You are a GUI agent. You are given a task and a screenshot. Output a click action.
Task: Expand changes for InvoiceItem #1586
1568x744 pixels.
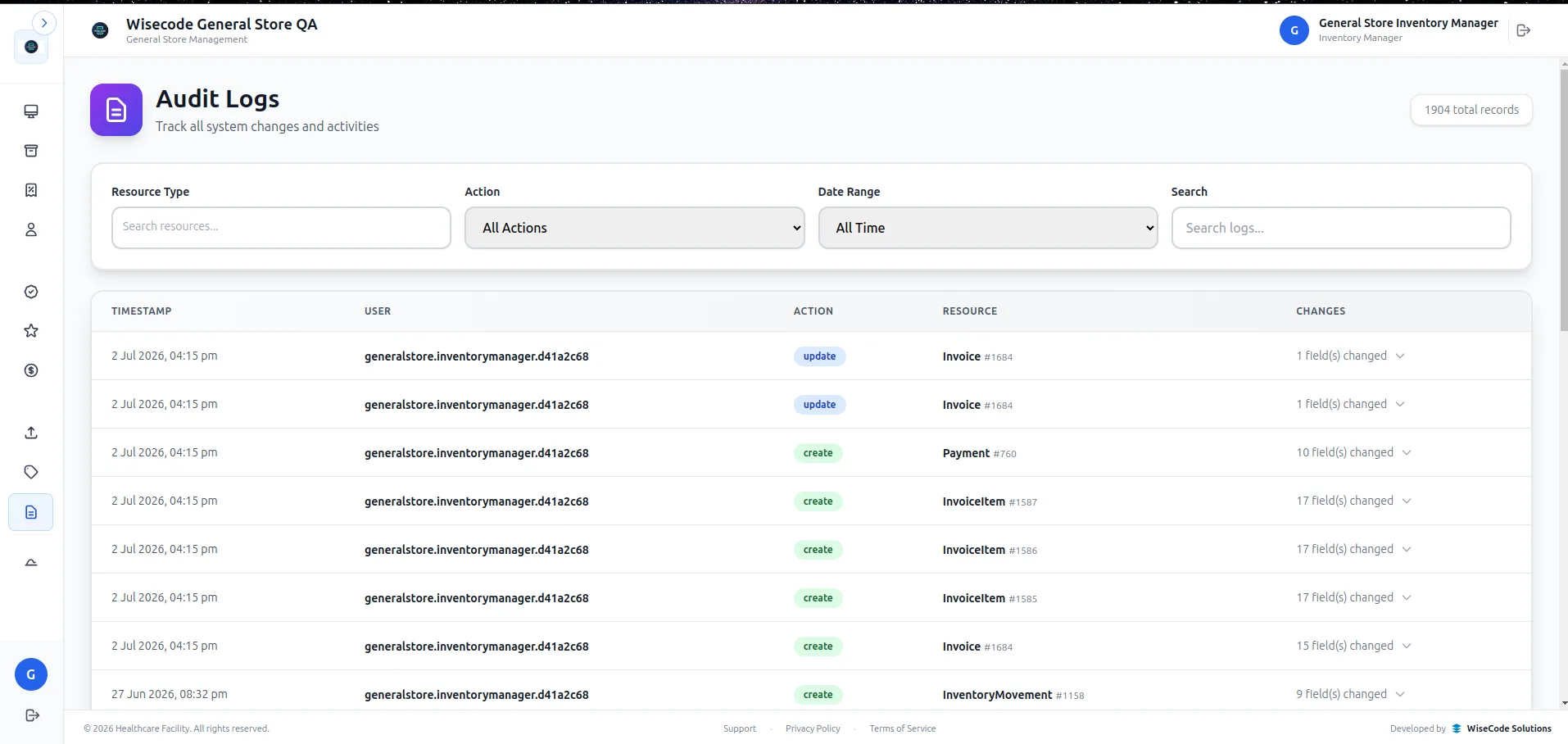(x=1353, y=549)
